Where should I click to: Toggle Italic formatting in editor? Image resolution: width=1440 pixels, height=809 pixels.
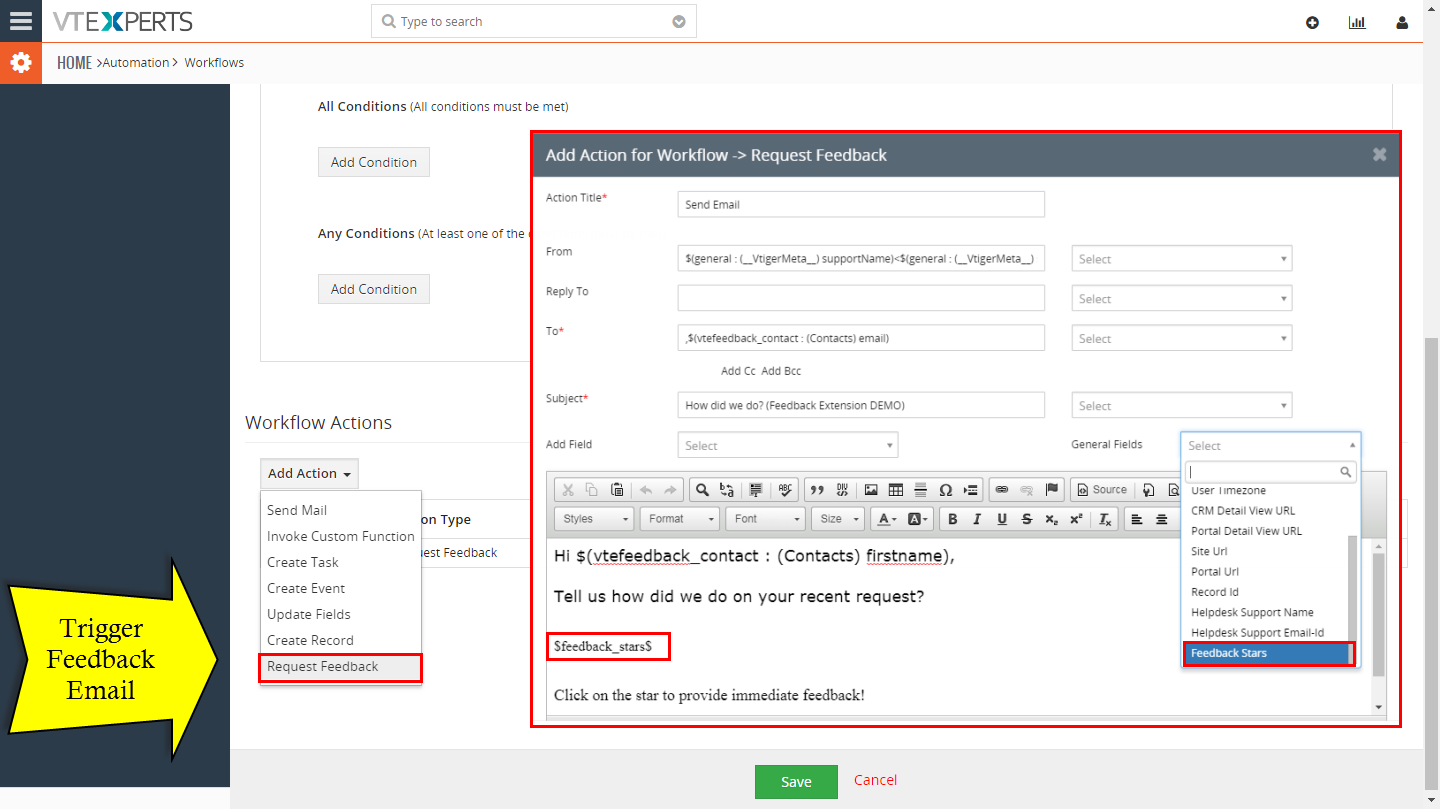[x=977, y=519]
